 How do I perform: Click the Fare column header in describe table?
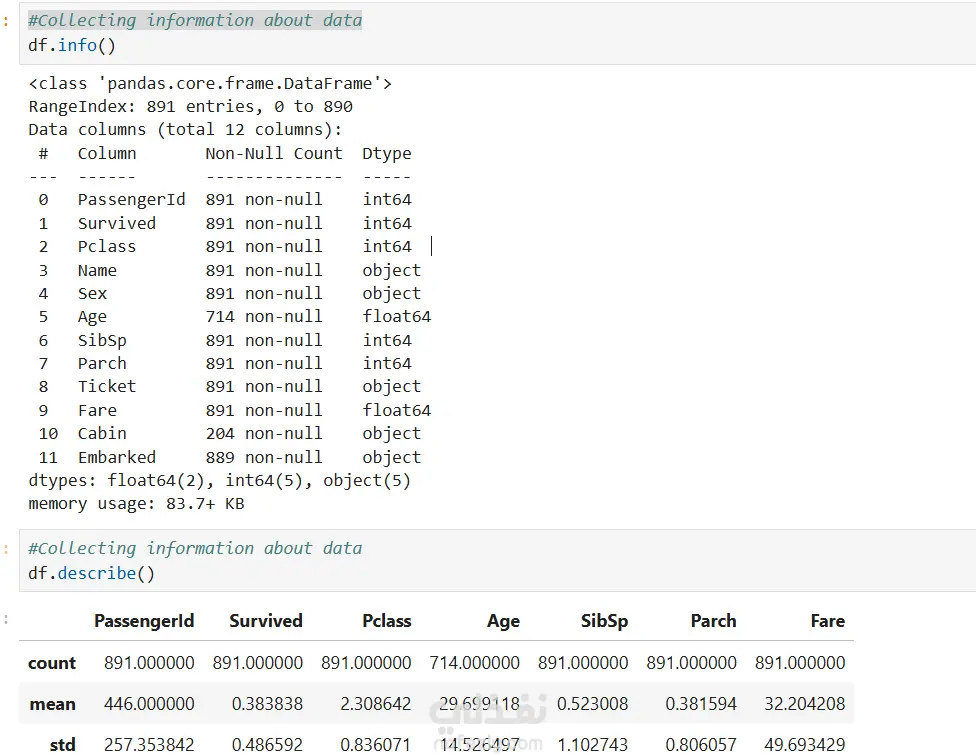(827, 621)
